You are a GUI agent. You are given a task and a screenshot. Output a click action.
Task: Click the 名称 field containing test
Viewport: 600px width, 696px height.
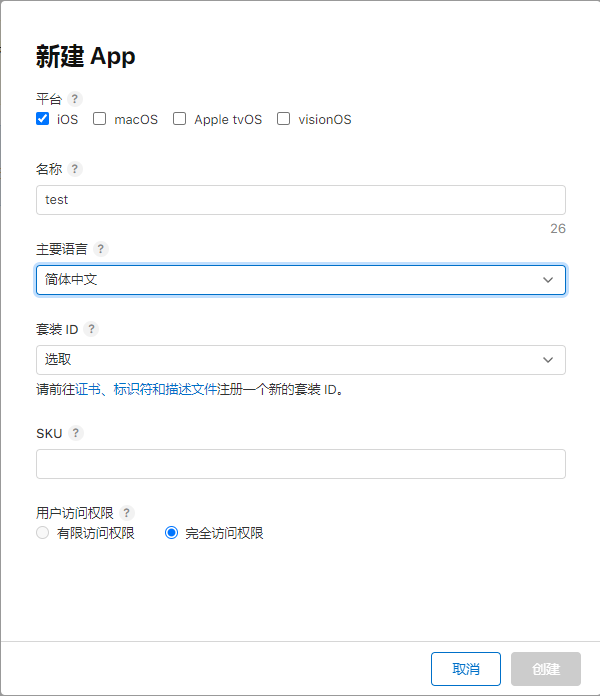pyautogui.click(x=300, y=200)
